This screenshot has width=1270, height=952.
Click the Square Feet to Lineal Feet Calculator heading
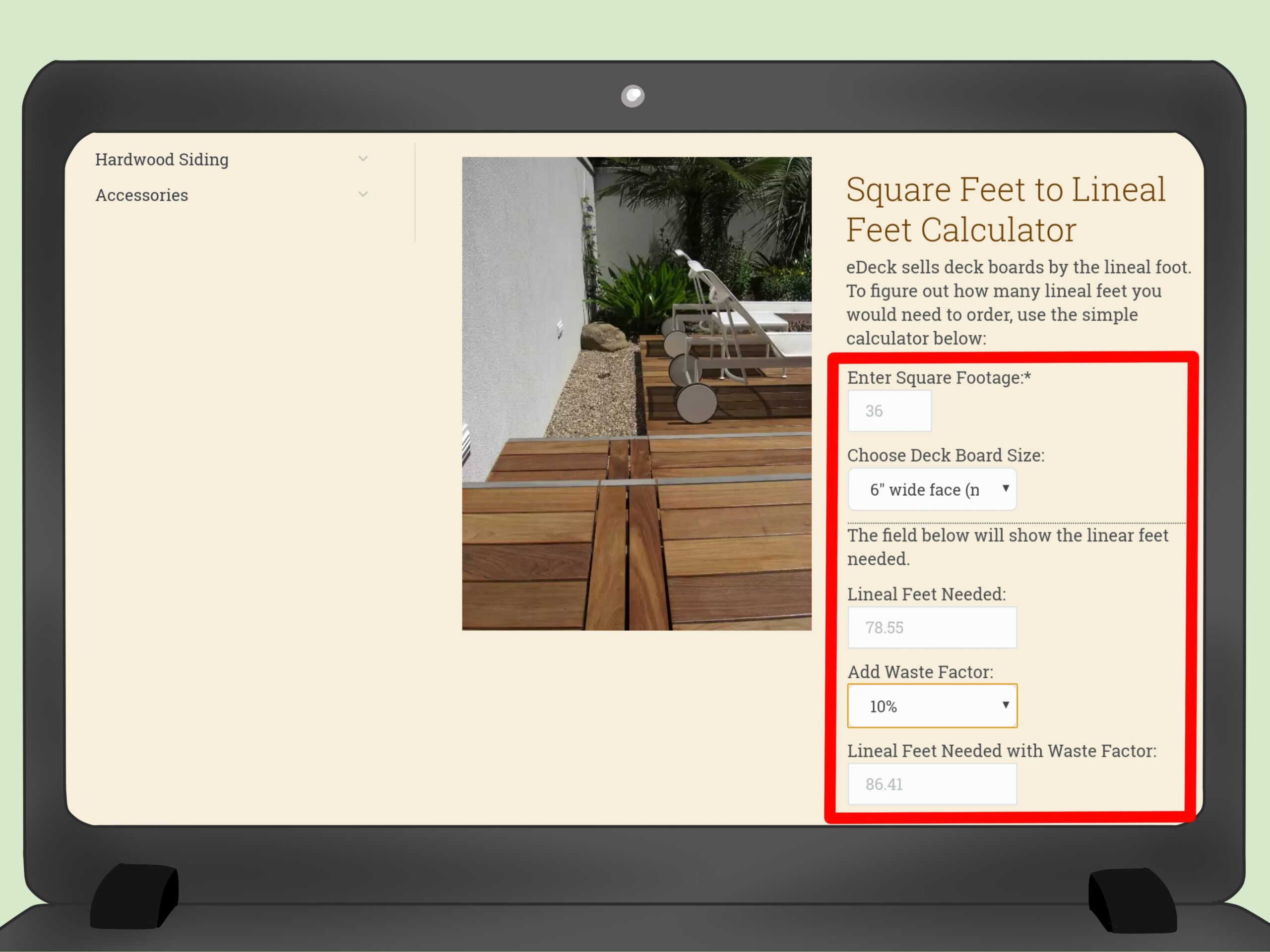1006,209
